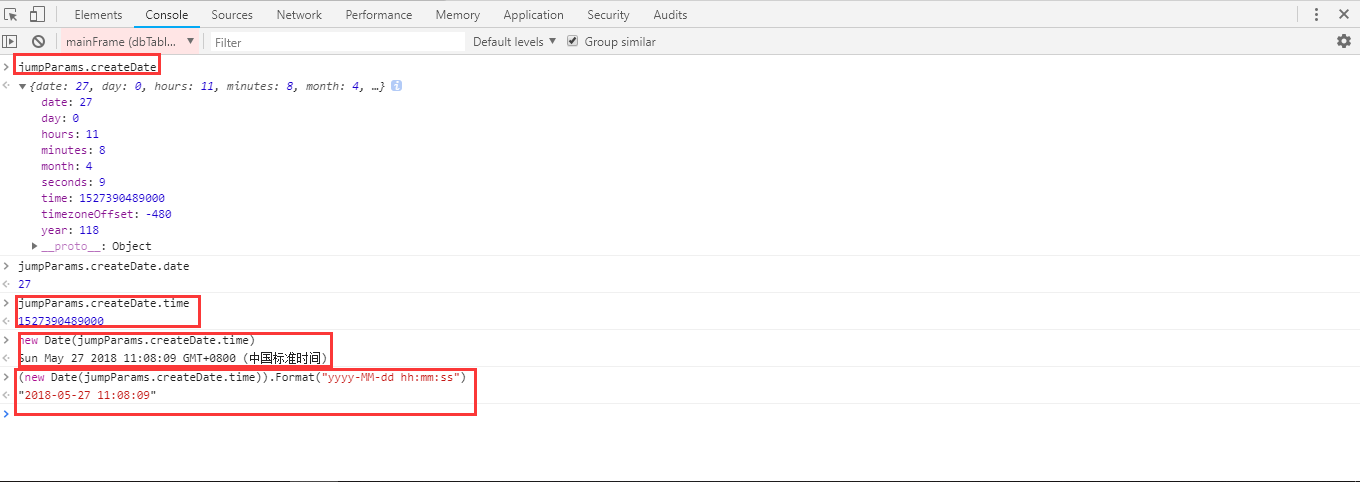Click the info badge next to object preview

pyautogui.click(x=396, y=86)
